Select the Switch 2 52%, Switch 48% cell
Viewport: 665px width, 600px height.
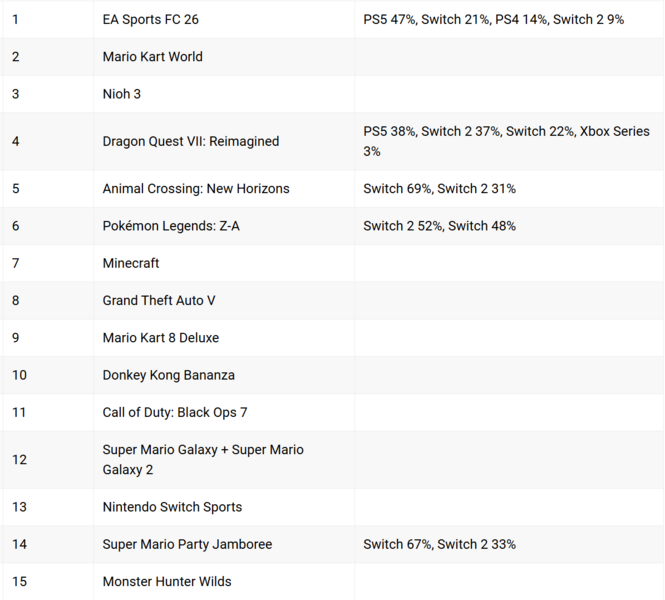coord(439,226)
